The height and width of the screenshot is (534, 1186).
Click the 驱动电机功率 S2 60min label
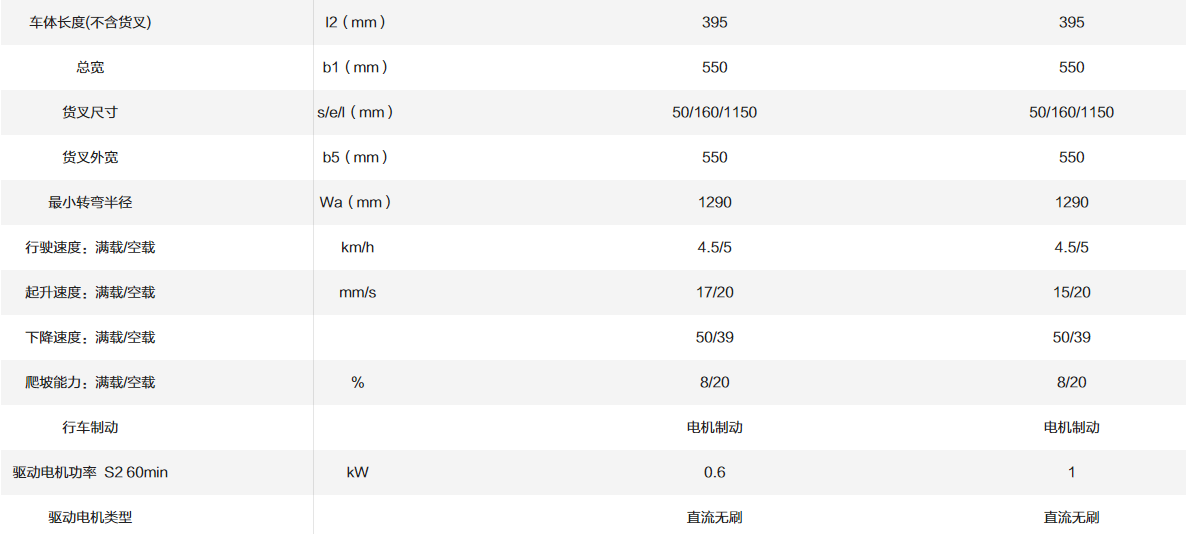click(x=90, y=472)
